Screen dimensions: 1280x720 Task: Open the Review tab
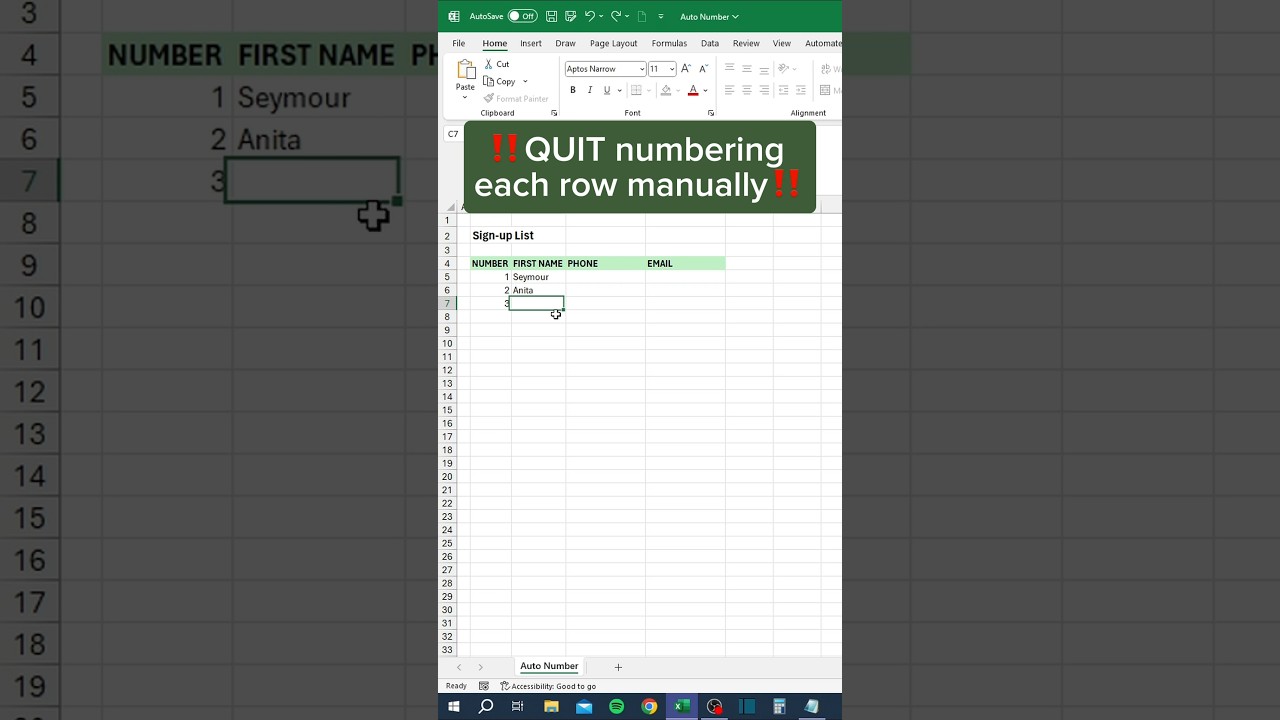point(746,43)
